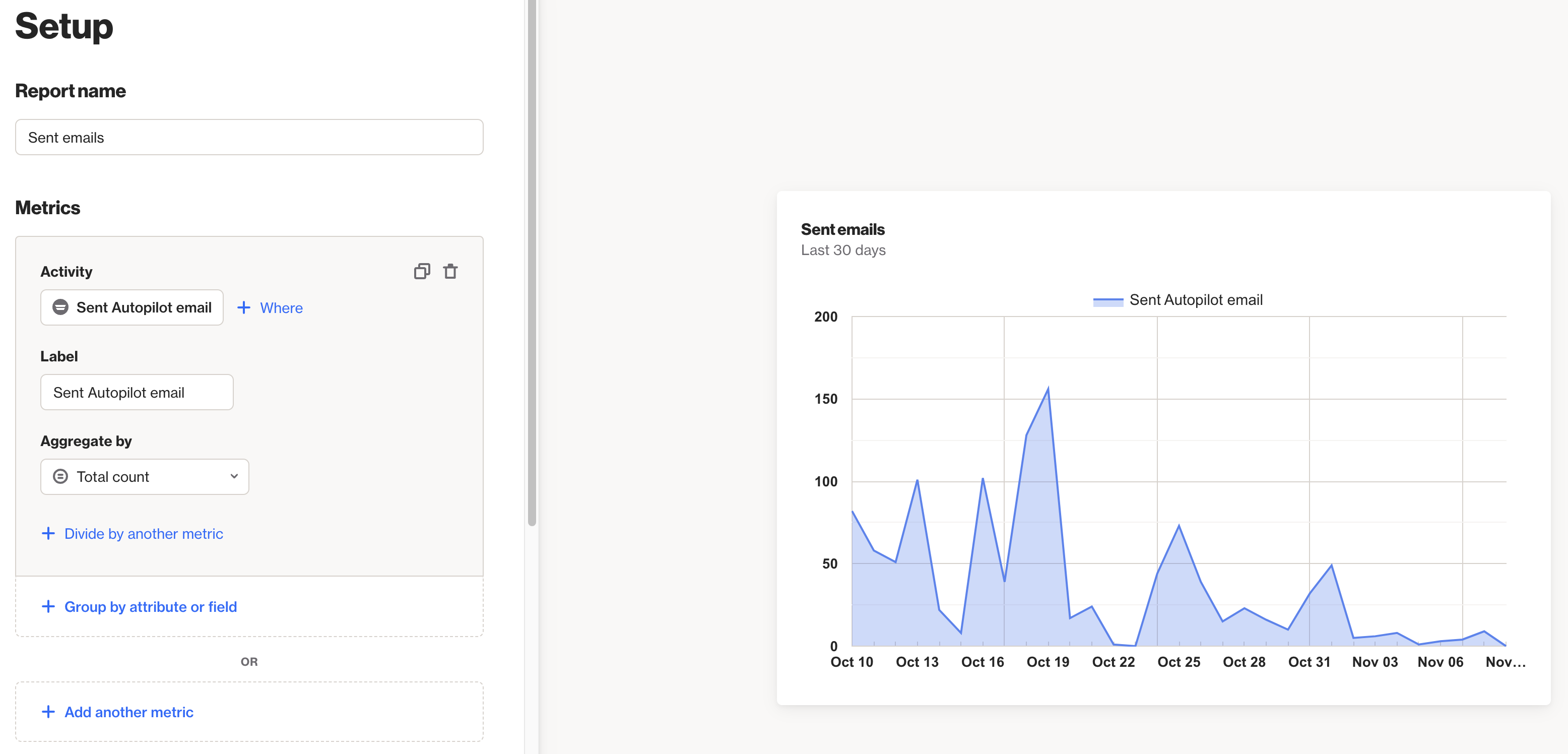Toggle Sent Autopilot email chart legend

[1178, 300]
